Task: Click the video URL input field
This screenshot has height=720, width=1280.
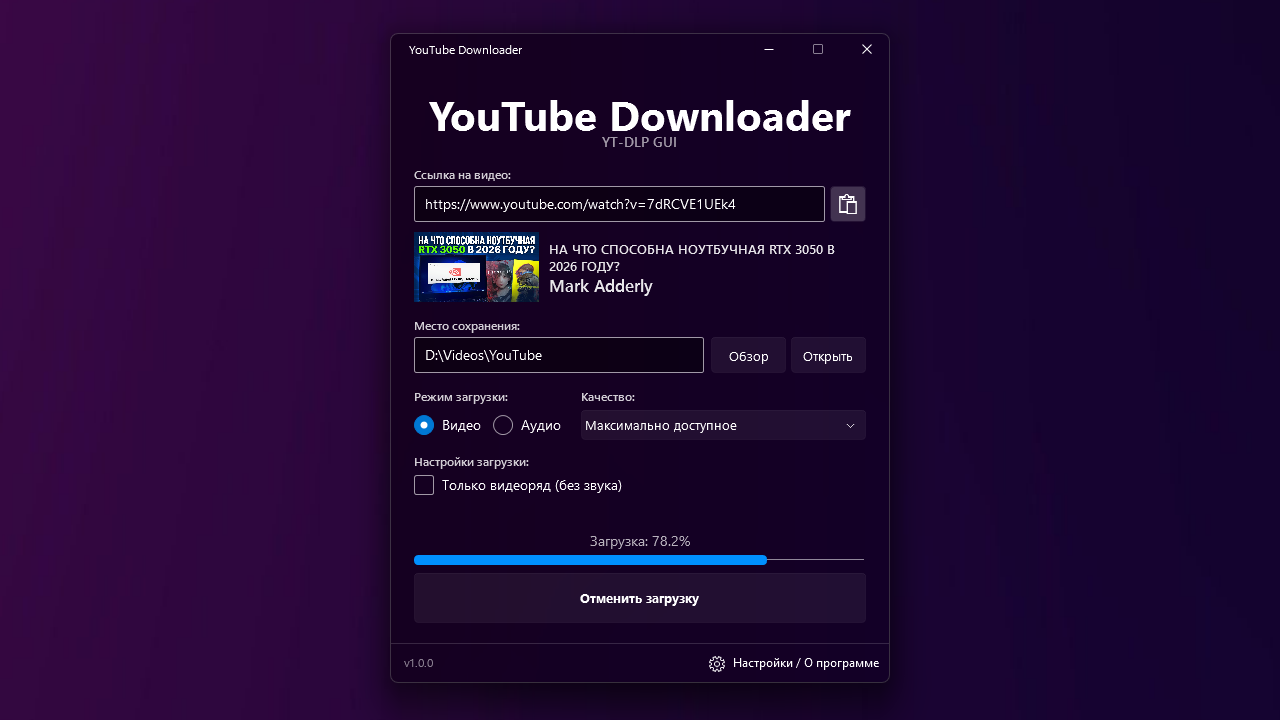Action: [x=619, y=204]
